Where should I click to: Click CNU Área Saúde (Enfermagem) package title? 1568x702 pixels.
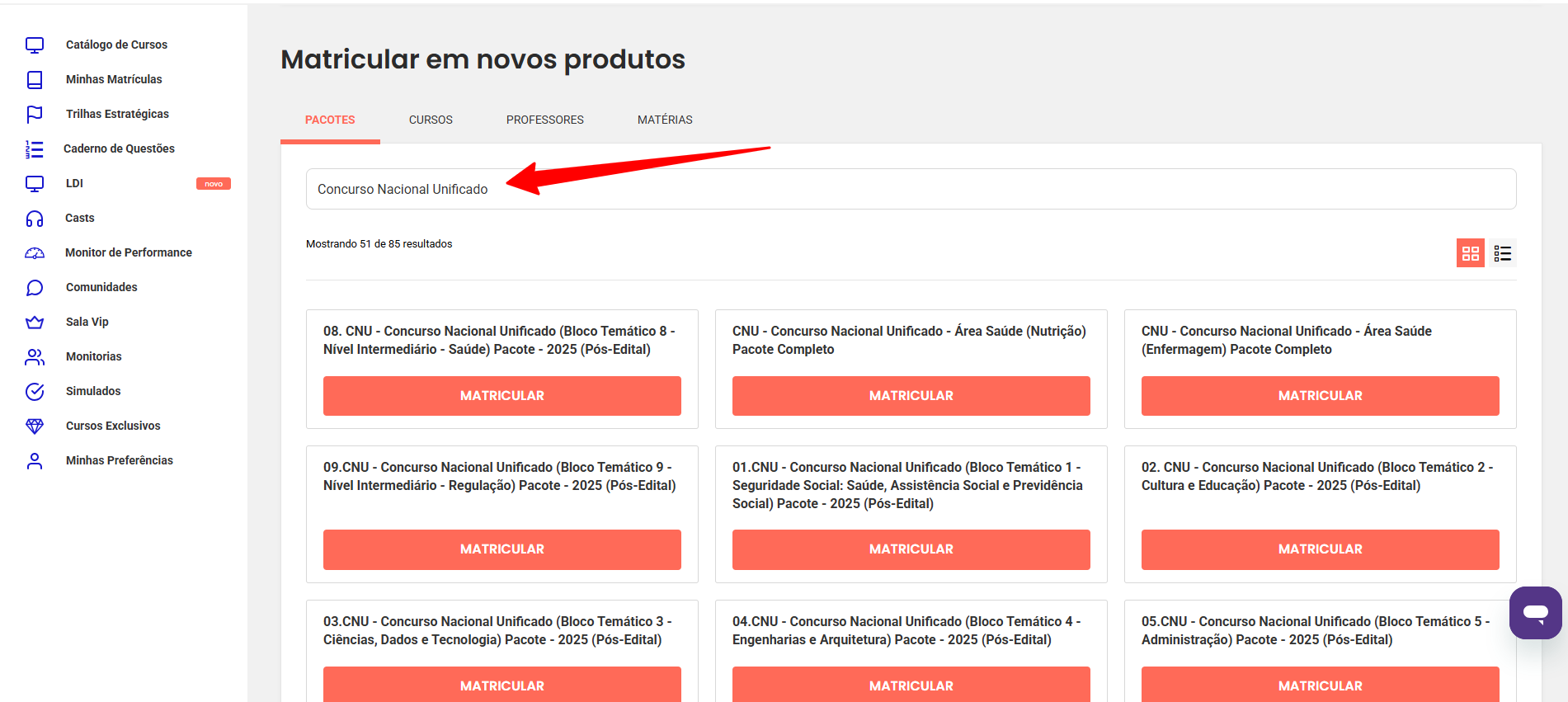[x=1287, y=340]
